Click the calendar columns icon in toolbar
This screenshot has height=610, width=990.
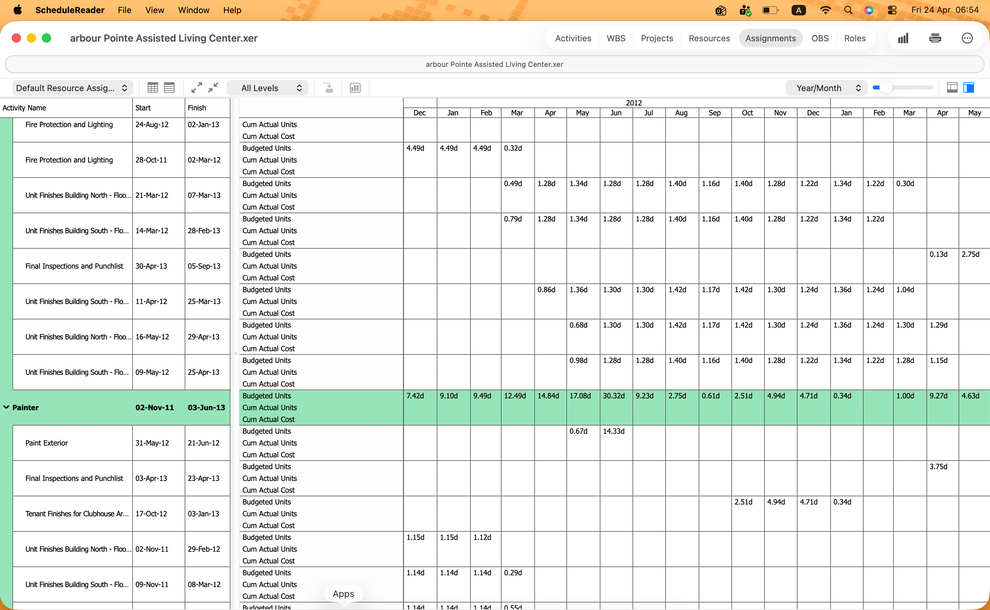(355, 88)
